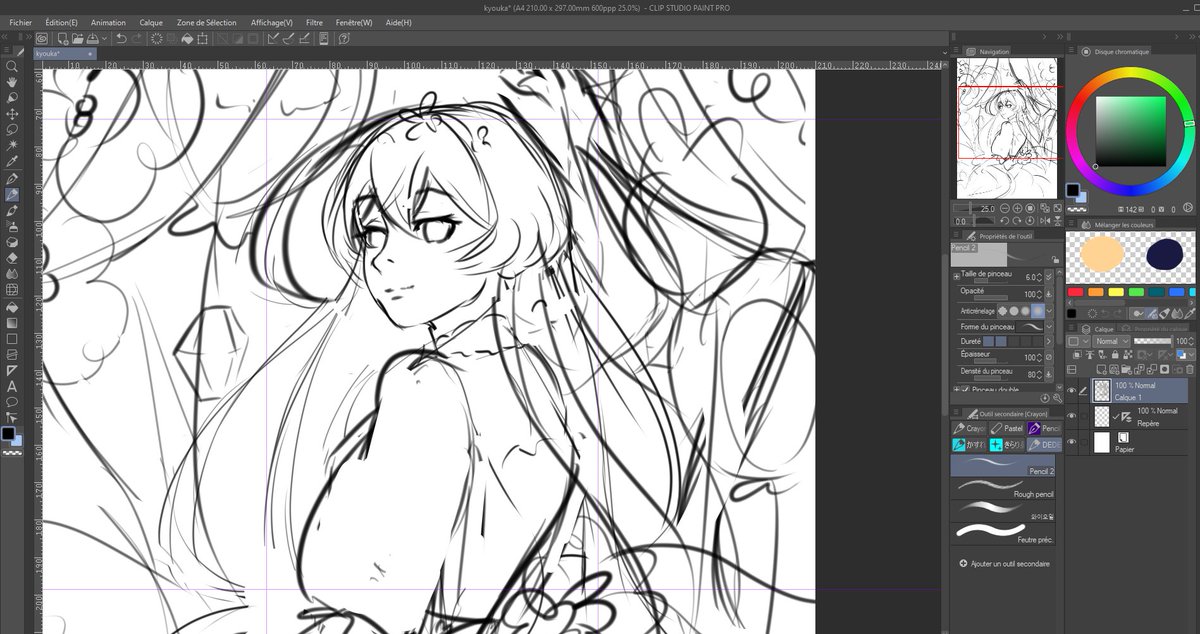The height and width of the screenshot is (634, 1200).
Task: Select the Crayon sub tool group
Action: [x=968, y=428]
